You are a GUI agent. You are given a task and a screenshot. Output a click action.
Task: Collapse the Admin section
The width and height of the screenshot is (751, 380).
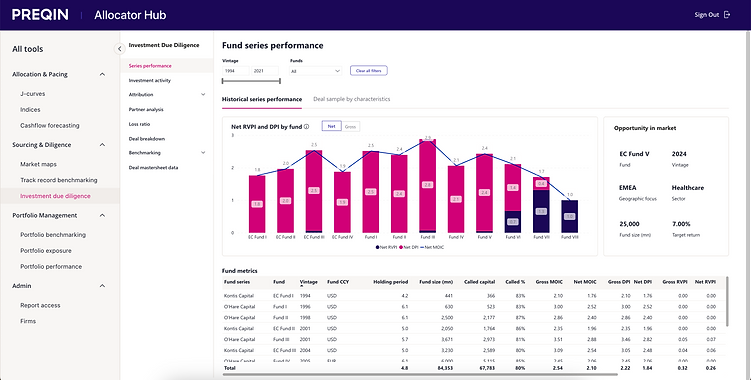point(102,286)
